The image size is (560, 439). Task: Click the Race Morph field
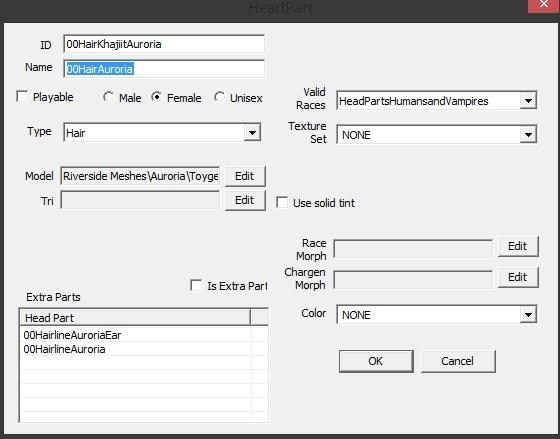[x=413, y=249]
